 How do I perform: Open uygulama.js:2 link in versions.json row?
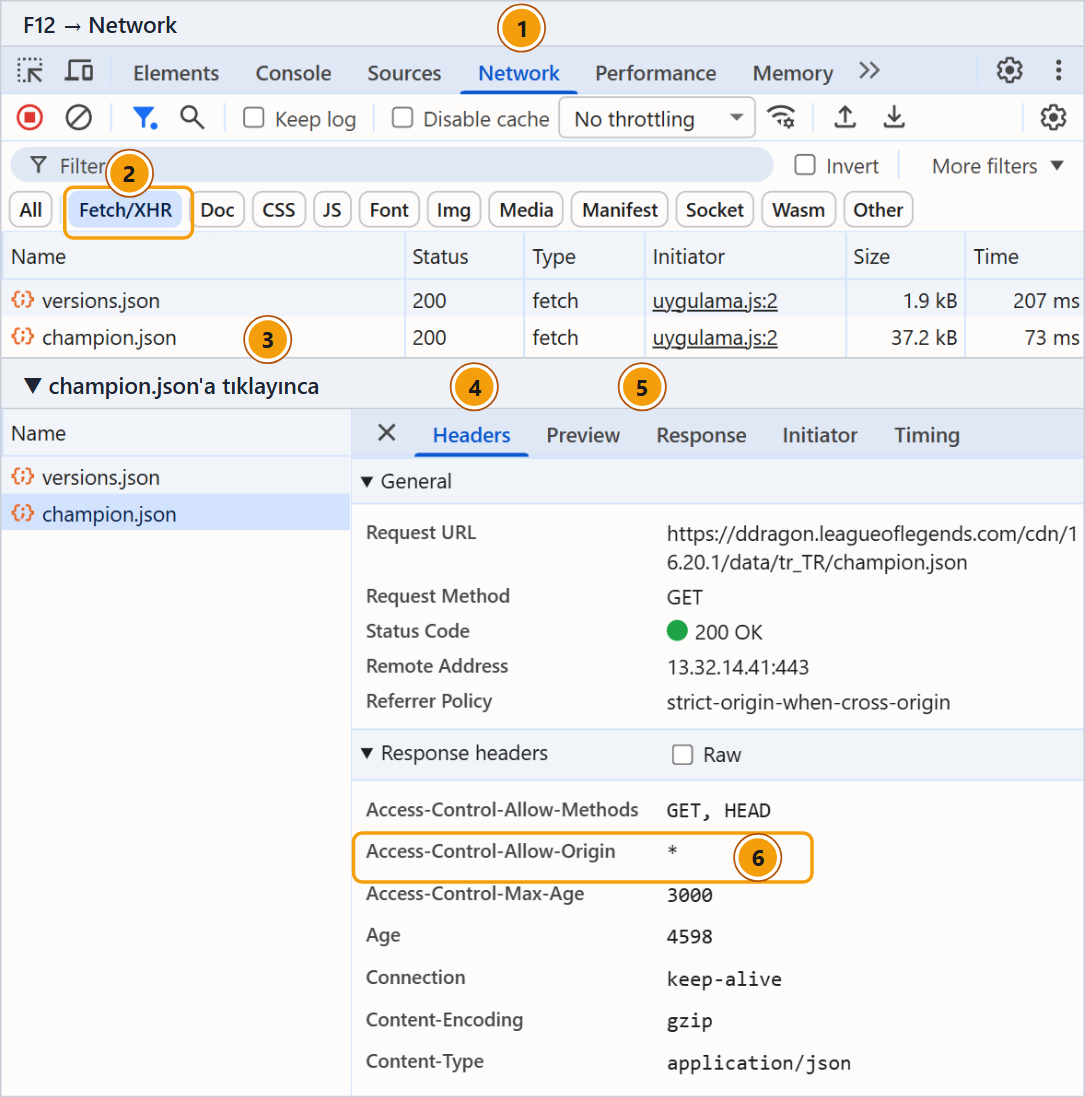point(714,301)
